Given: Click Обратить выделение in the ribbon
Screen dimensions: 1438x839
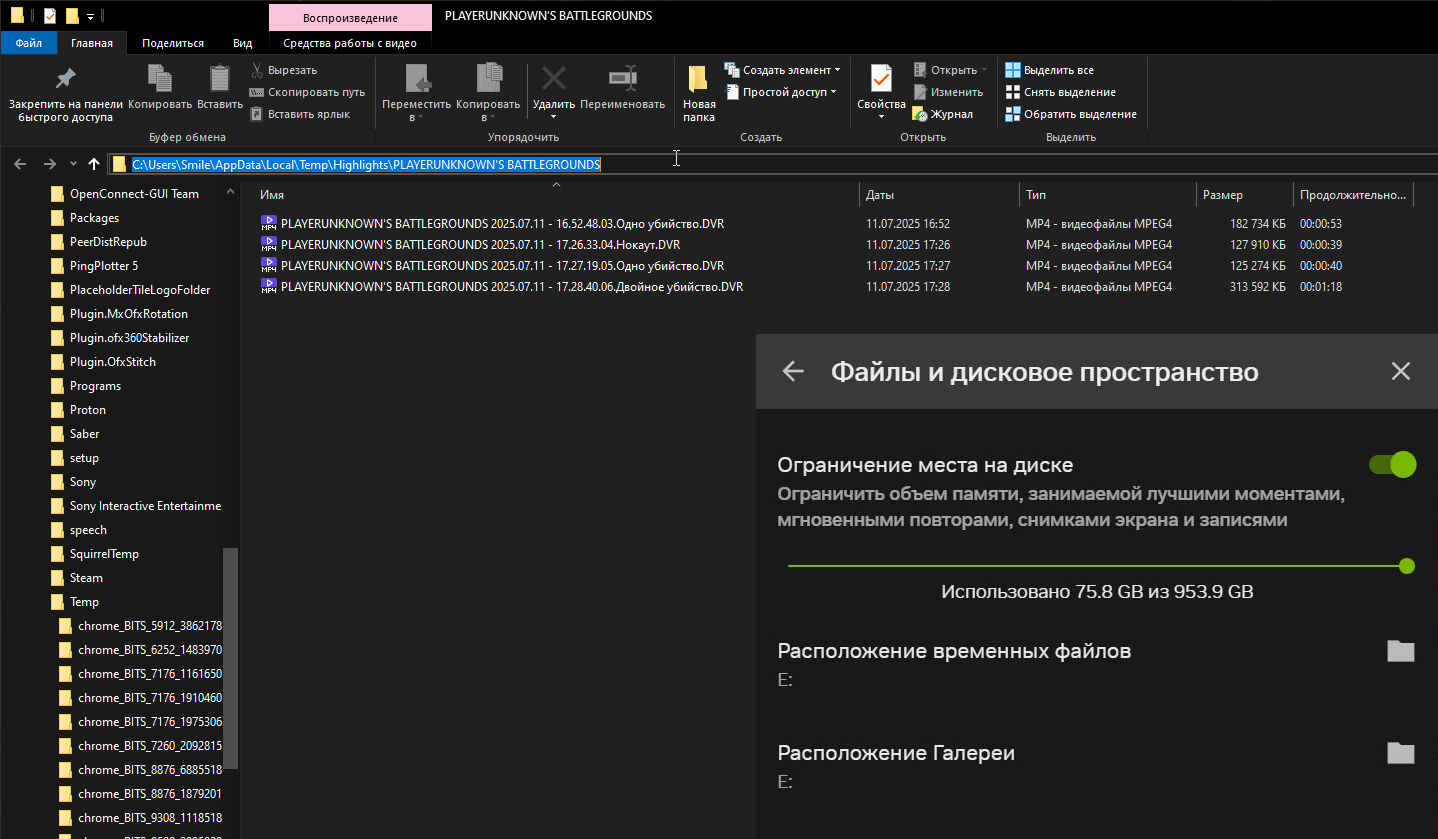Looking at the screenshot, I should click(x=1071, y=114).
